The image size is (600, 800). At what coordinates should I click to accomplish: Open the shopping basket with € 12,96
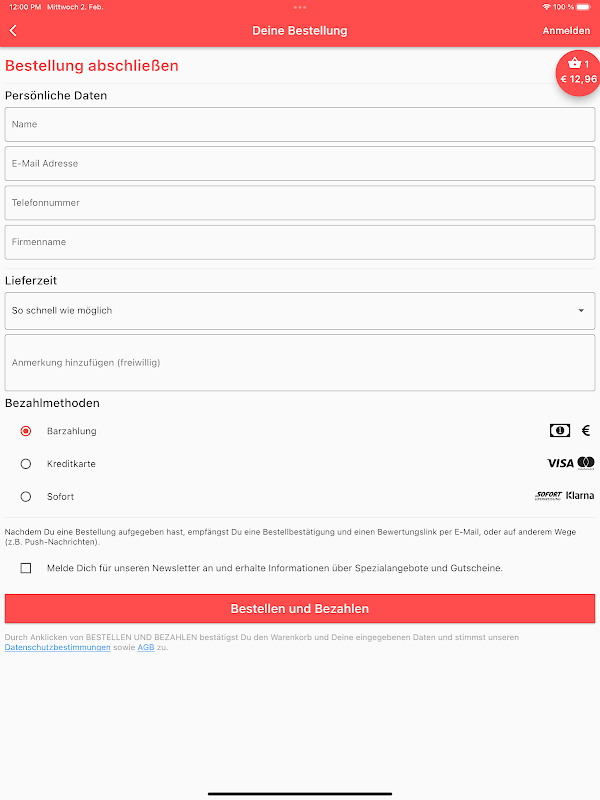pyautogui.click(x=578, y=72)
